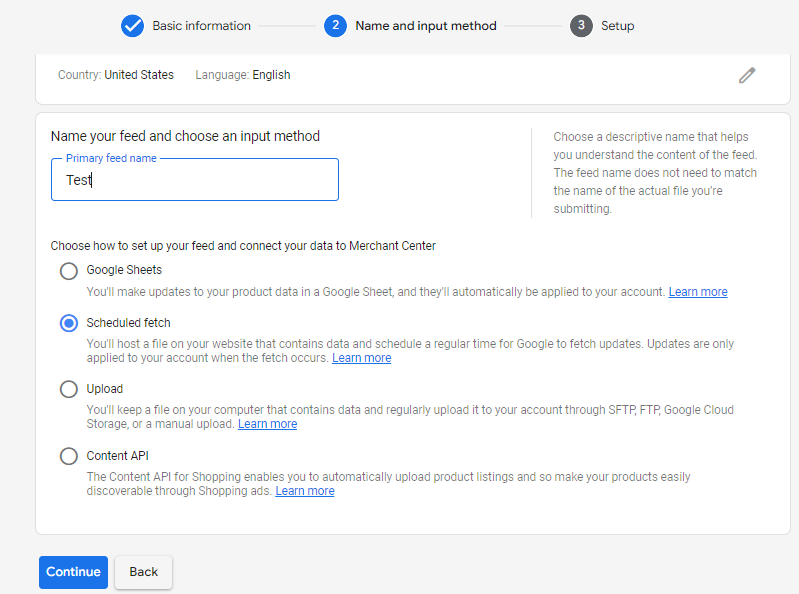The image size is (799, 594).
Task: Open the Name and input method step
Action: 425,26
